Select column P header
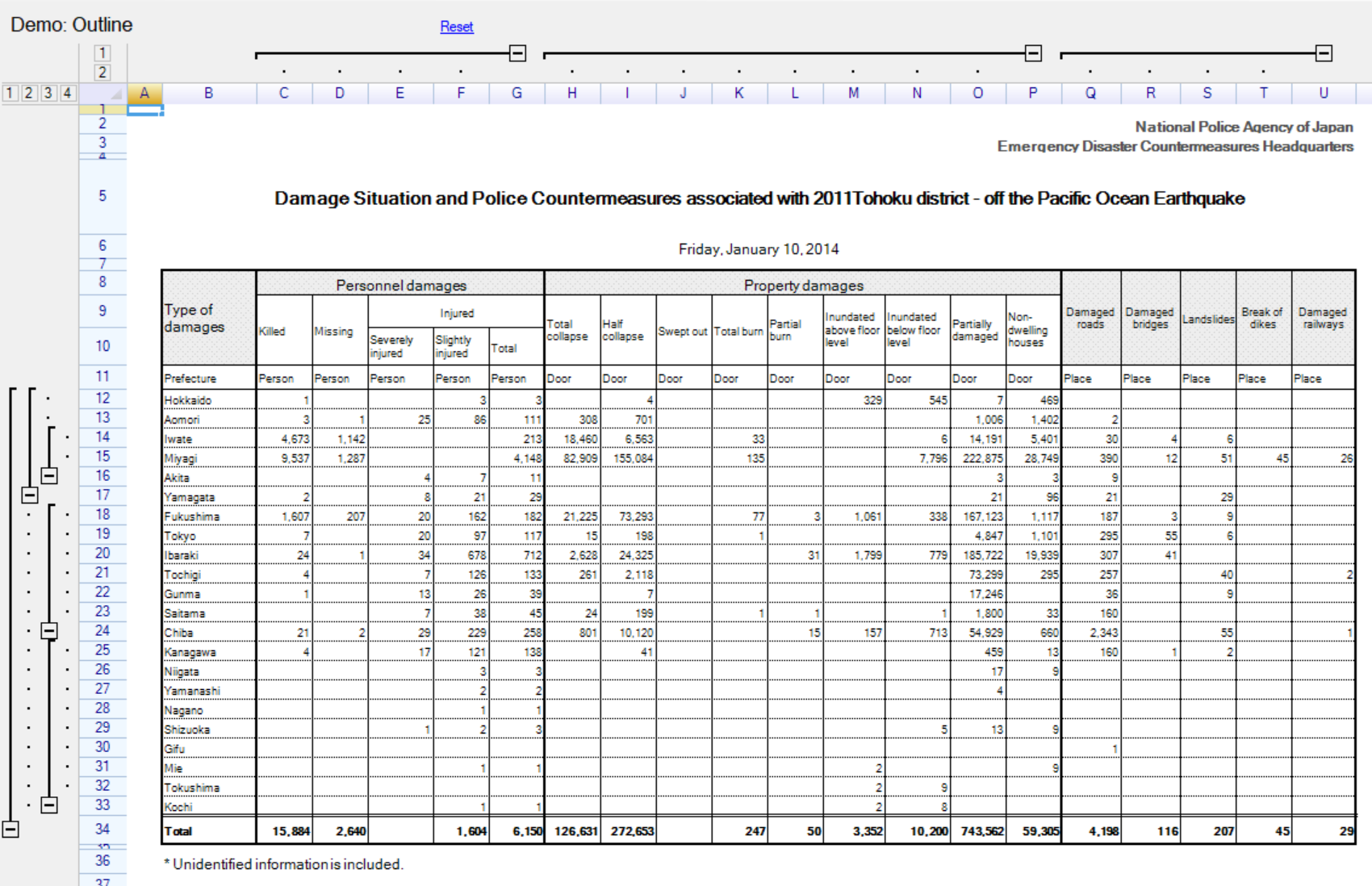 coord(1033,93)
